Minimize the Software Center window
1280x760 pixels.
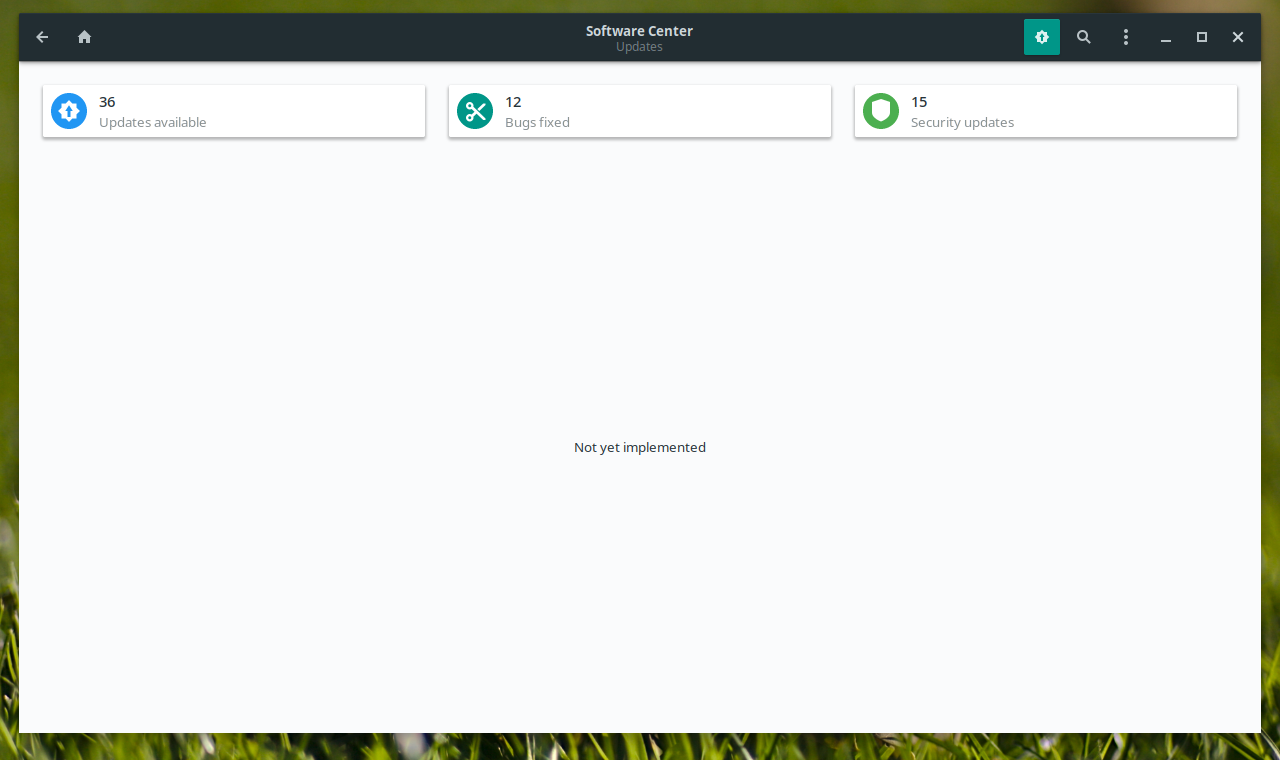(1166, 37)
